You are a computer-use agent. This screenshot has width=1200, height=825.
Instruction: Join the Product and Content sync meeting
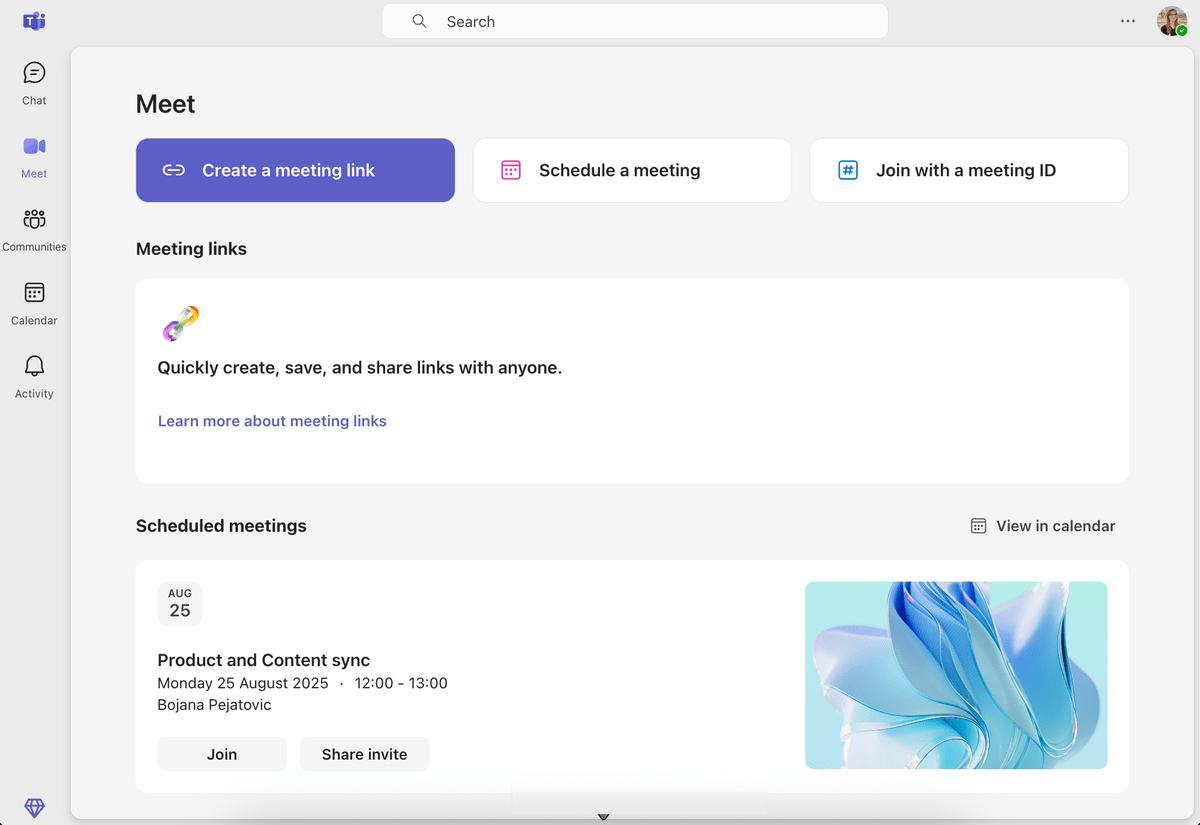222,754
